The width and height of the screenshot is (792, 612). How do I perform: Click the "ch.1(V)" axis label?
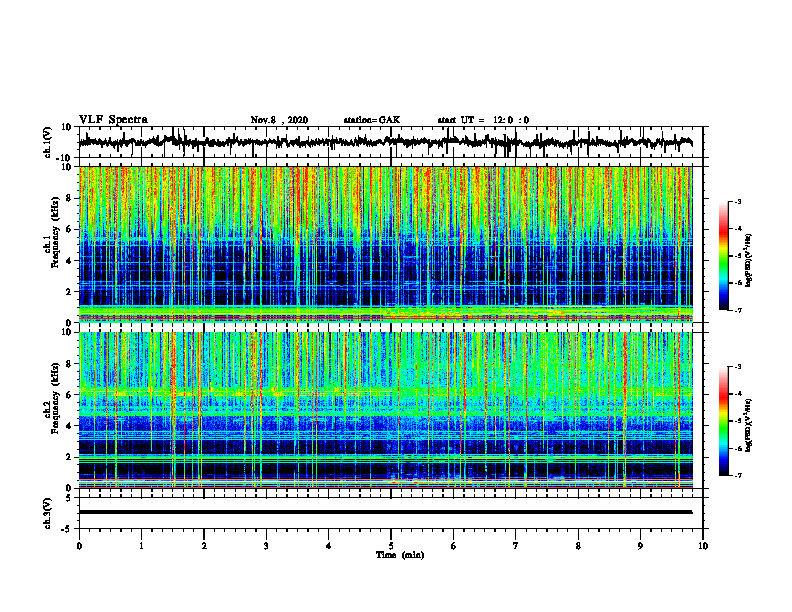47,143
